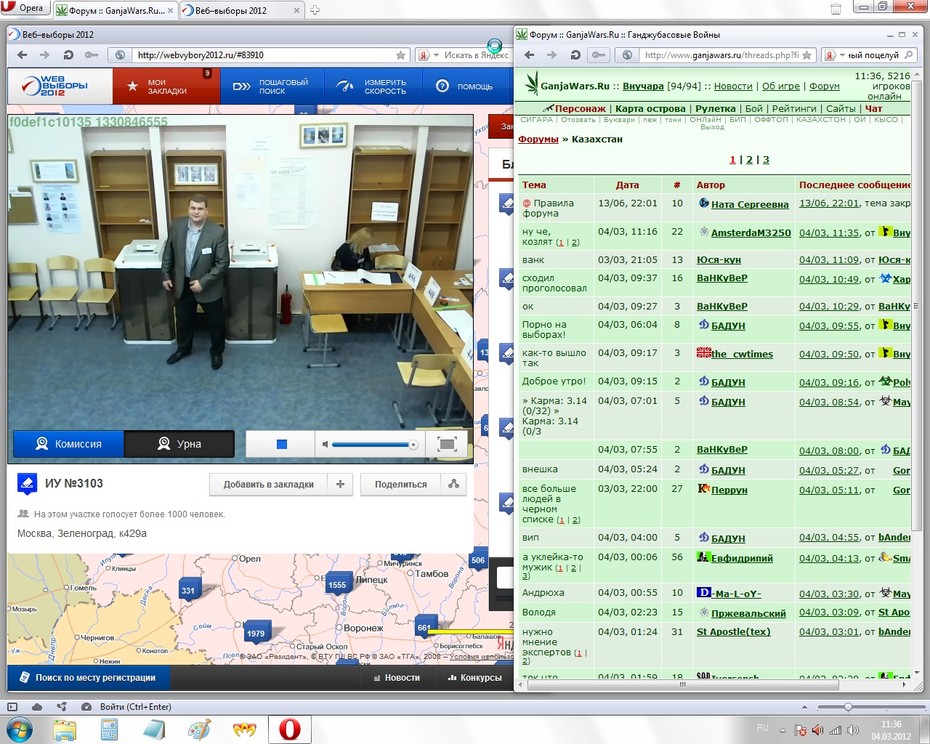Click the Войти (Ctrl+Enter) status bar button
930x744 pixels.
[135, 707]
